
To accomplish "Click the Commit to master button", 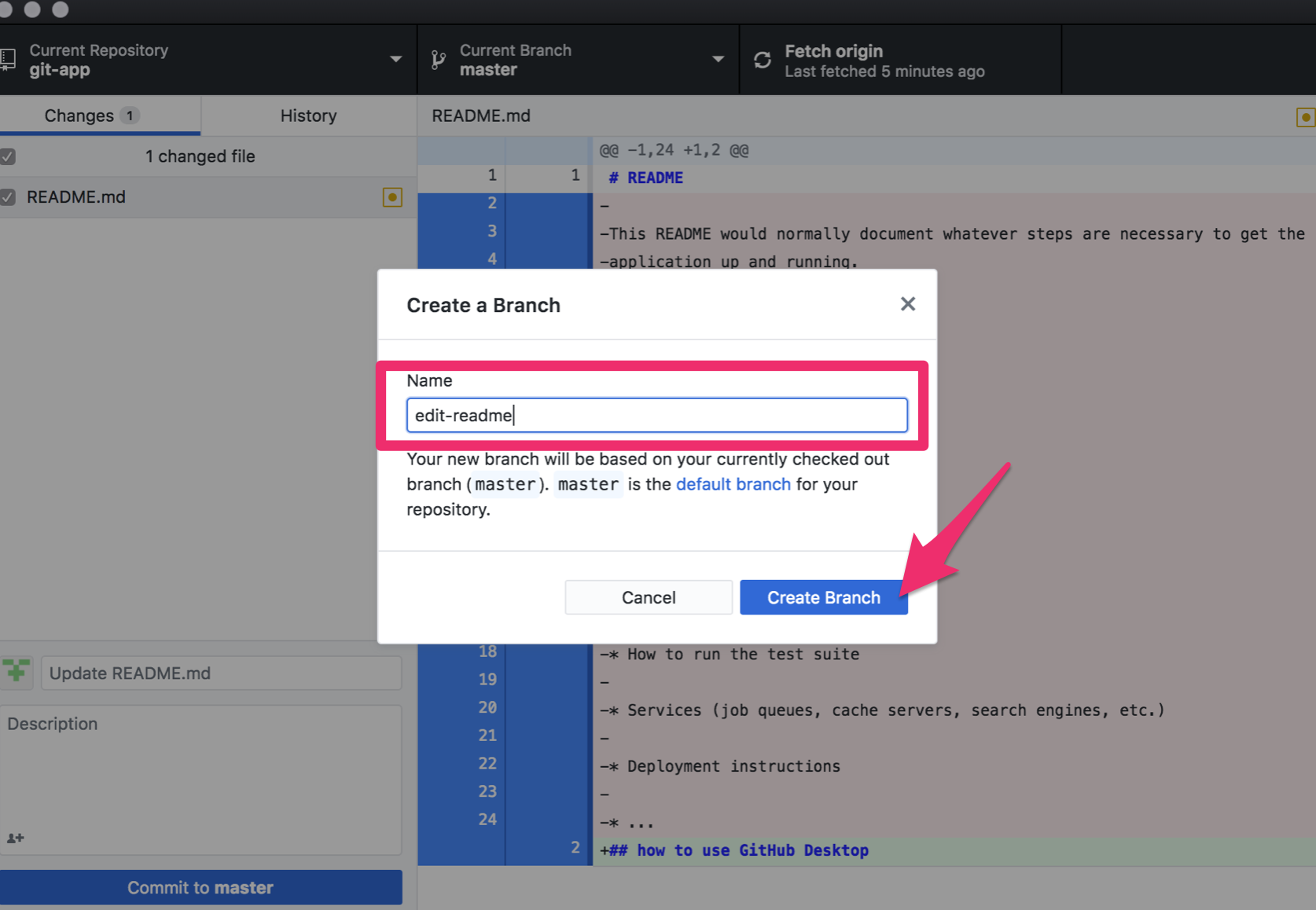I will pos(201,887).
